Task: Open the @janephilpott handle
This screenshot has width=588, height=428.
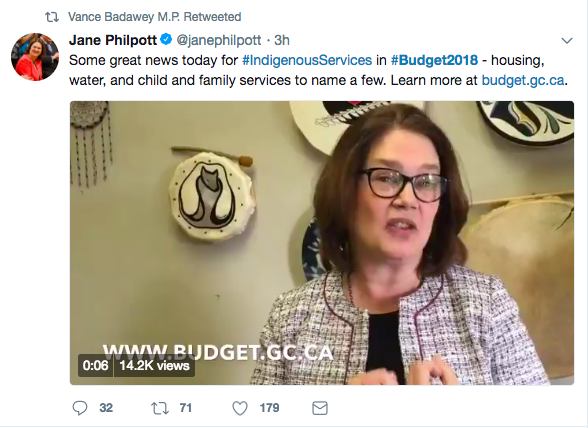Action: (219, 40)
